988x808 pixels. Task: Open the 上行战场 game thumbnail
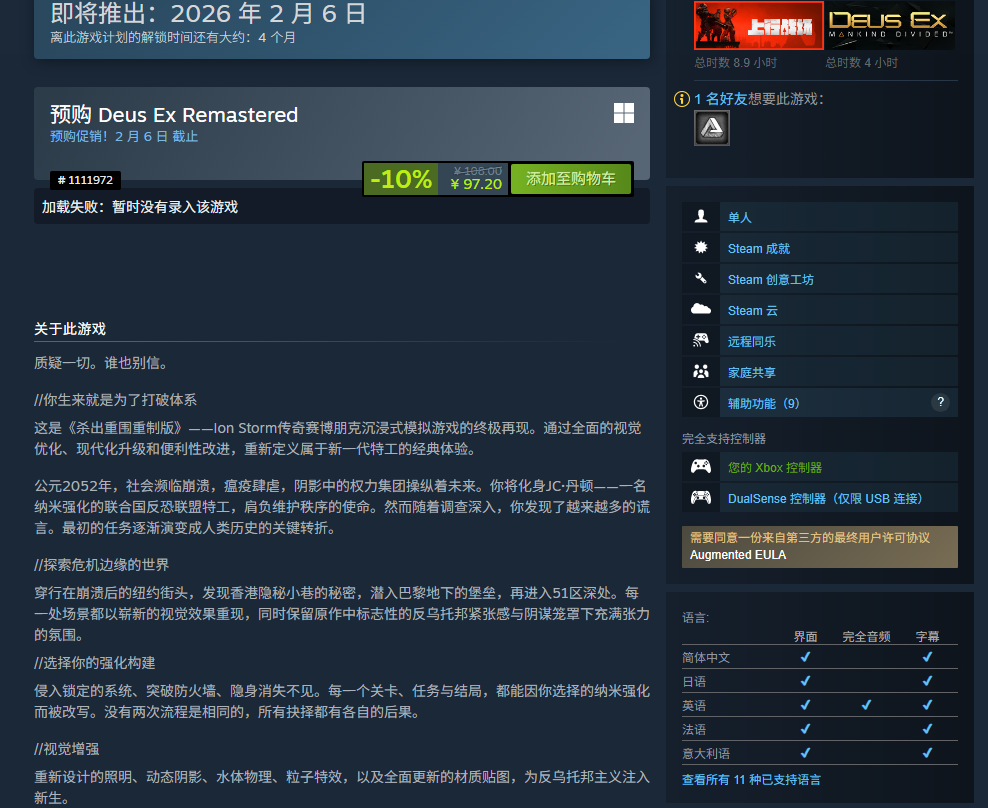759,25
